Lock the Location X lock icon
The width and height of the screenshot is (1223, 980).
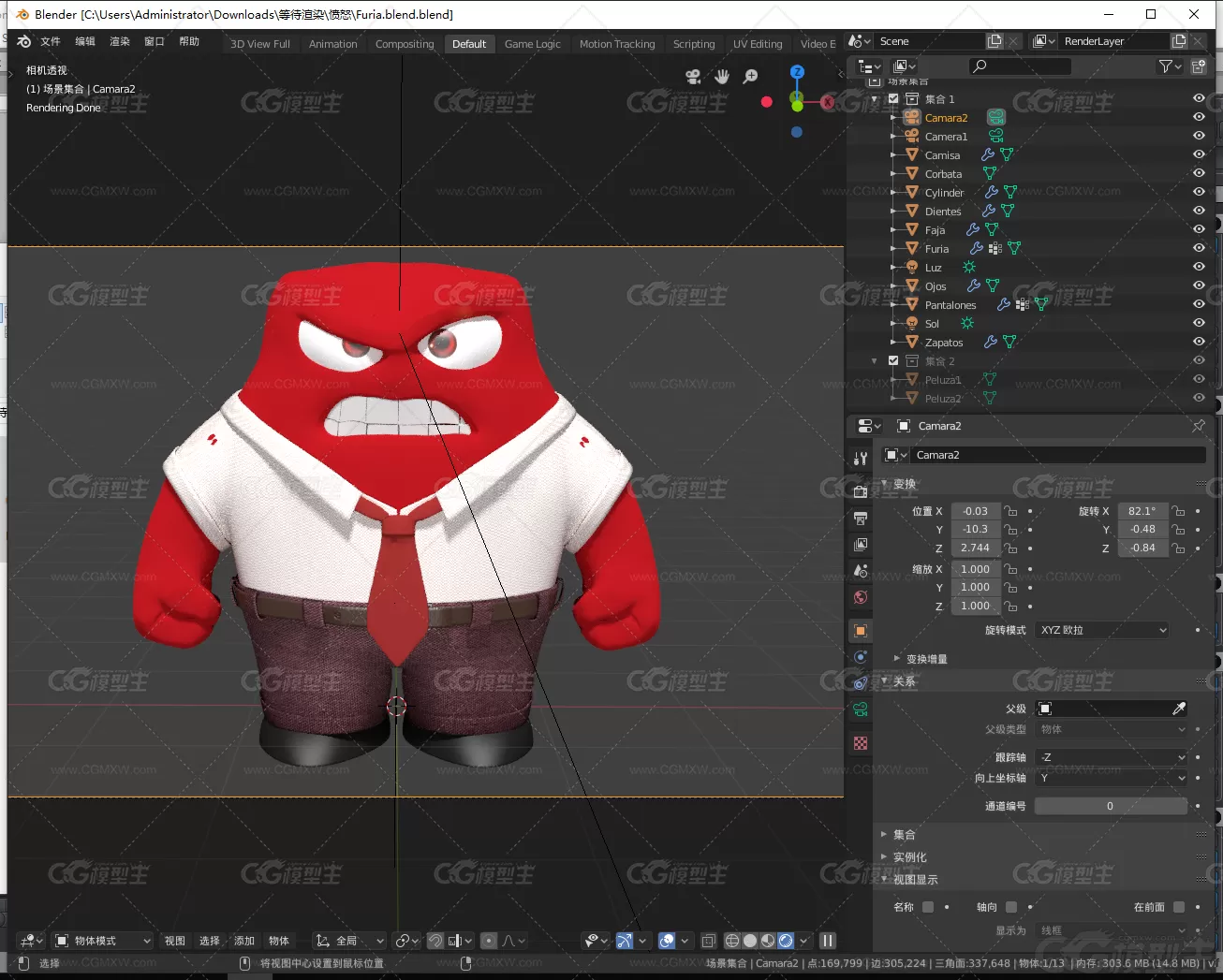(x=1010, y=511)
